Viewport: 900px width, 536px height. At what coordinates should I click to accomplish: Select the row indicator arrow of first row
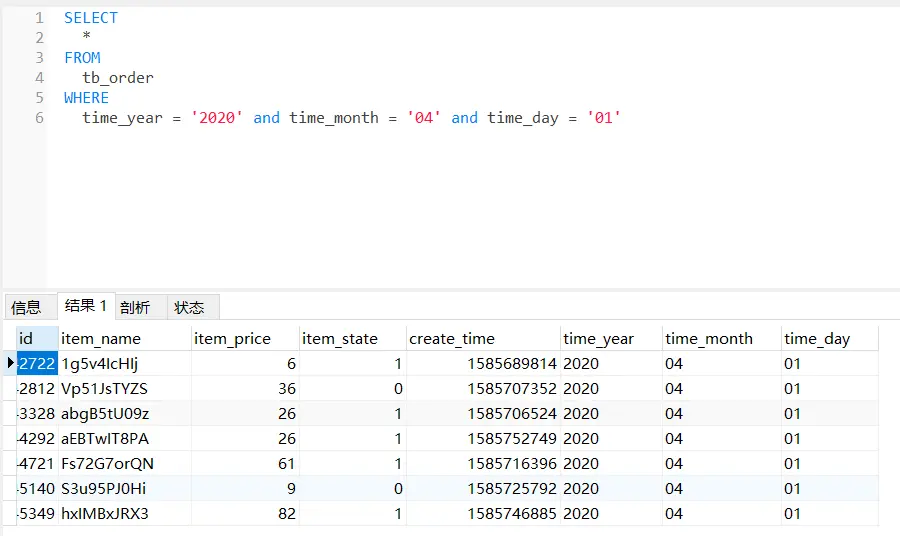click(x=10, y=363)
